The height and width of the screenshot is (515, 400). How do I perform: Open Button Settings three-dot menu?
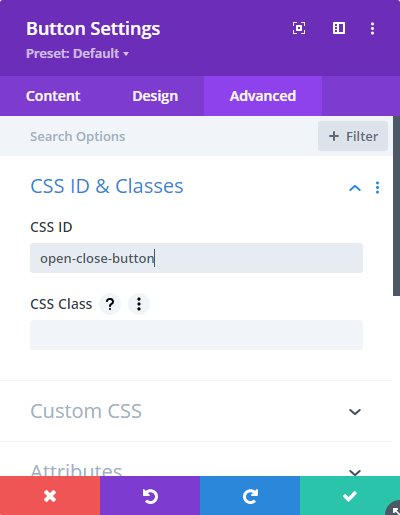[x=372, y=28]
